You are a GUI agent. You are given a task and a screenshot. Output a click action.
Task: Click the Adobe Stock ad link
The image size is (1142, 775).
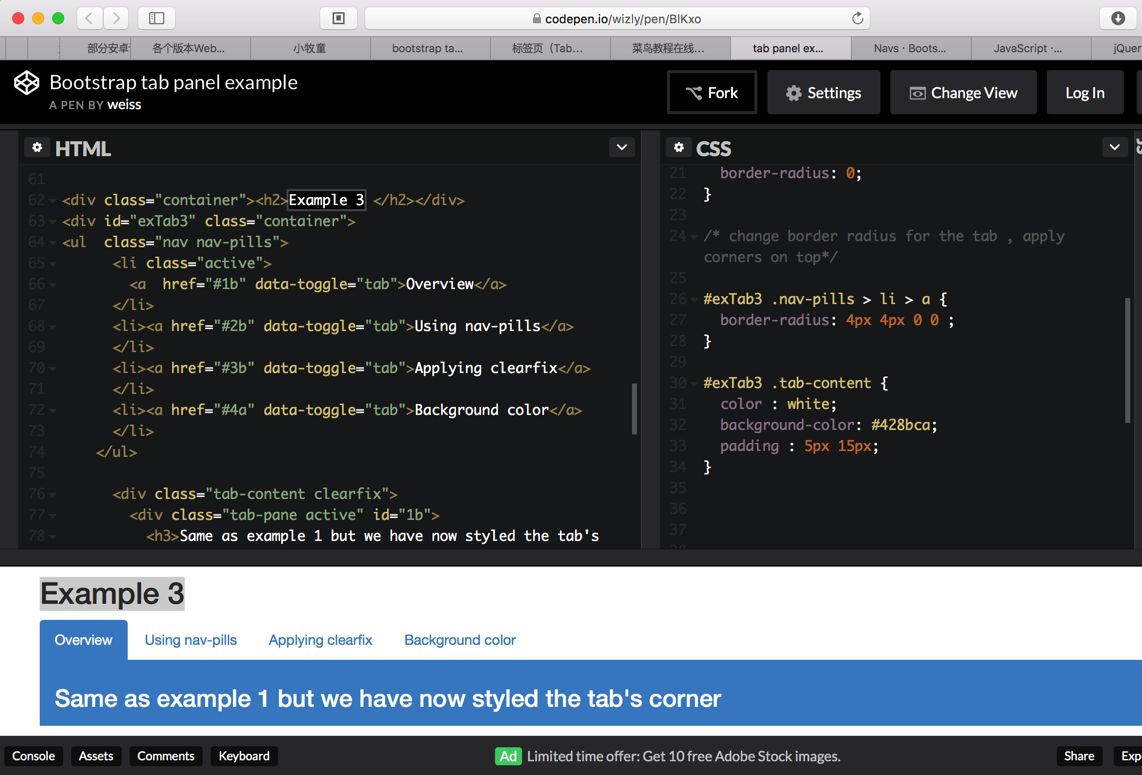[x=683, y=756]
